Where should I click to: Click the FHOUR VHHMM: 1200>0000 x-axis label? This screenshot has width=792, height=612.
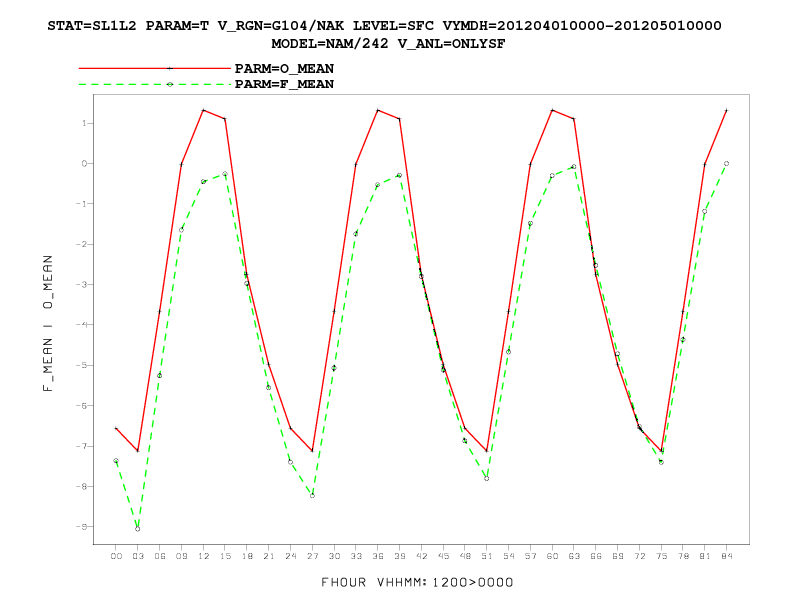tap(417, 582)
